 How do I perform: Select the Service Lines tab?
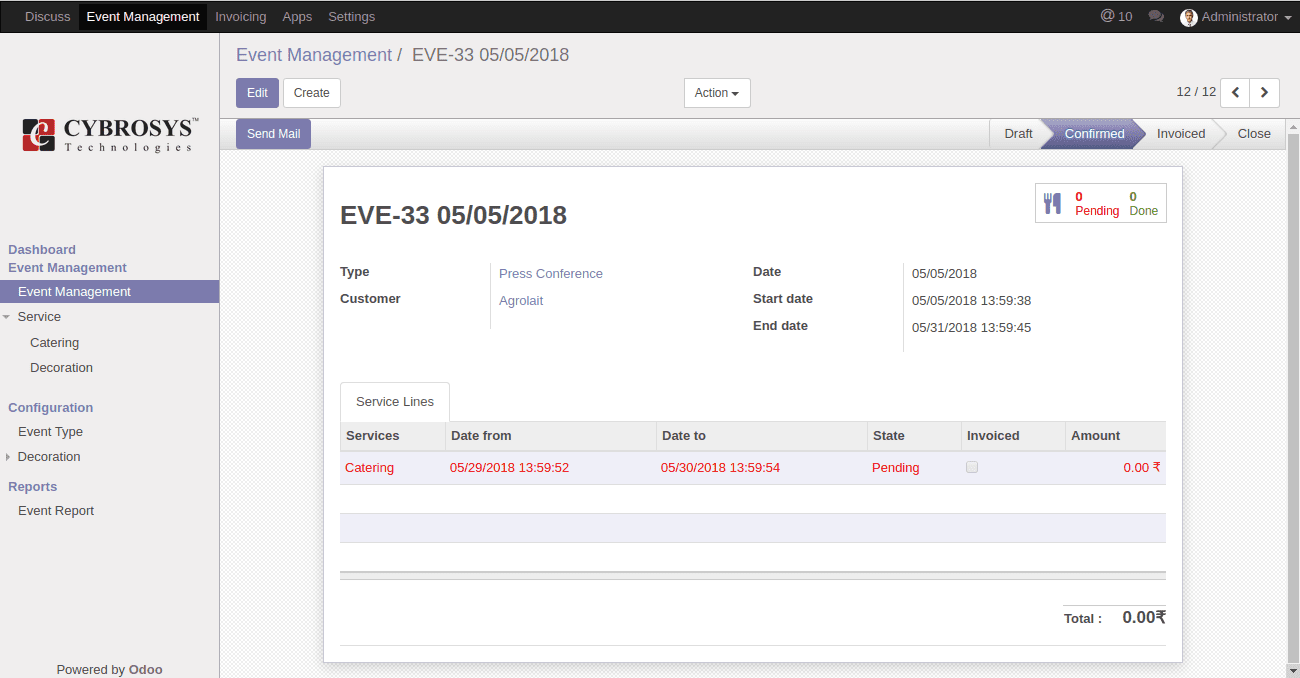[x=395, y=402]
